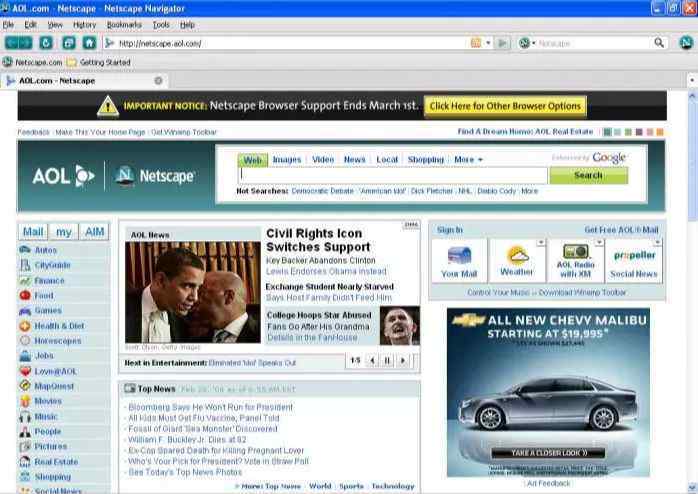Click the AOL web search input field
This screenshot has width=698, height=494.
pos(393,175)
